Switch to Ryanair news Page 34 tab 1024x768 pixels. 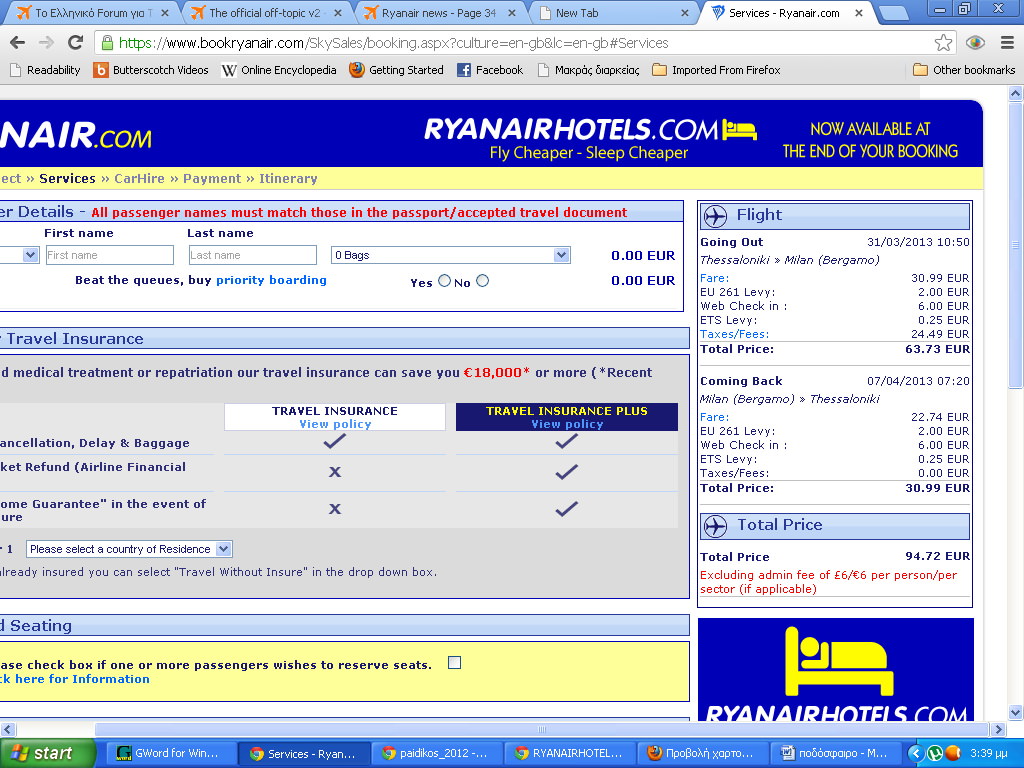(x=438, y=13)
